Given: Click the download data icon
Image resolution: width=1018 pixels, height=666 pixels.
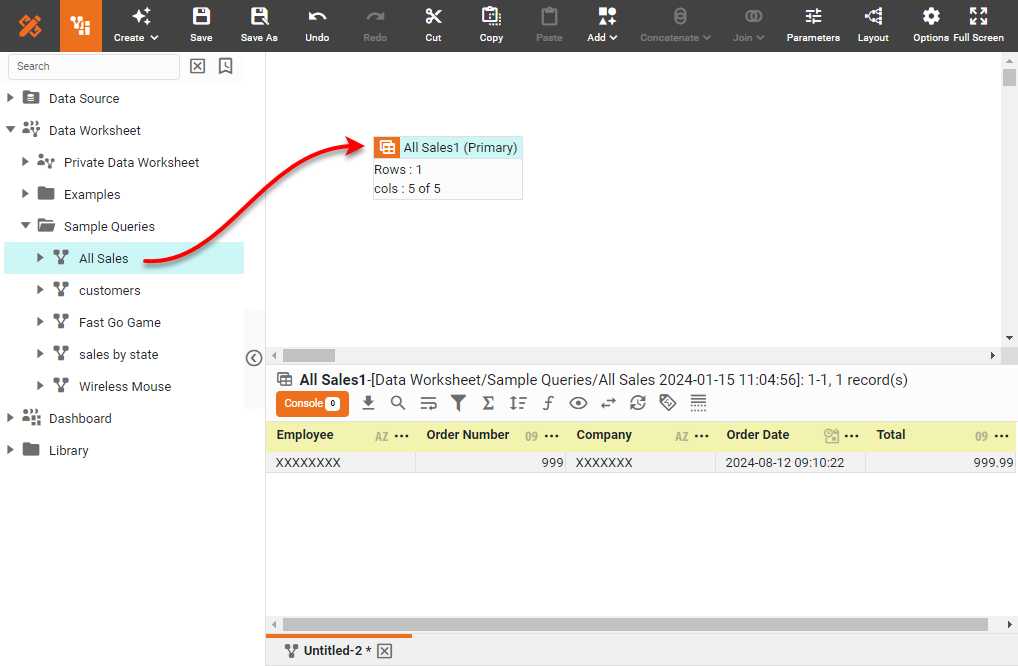Looking at the screenshot, I should 368,403.
